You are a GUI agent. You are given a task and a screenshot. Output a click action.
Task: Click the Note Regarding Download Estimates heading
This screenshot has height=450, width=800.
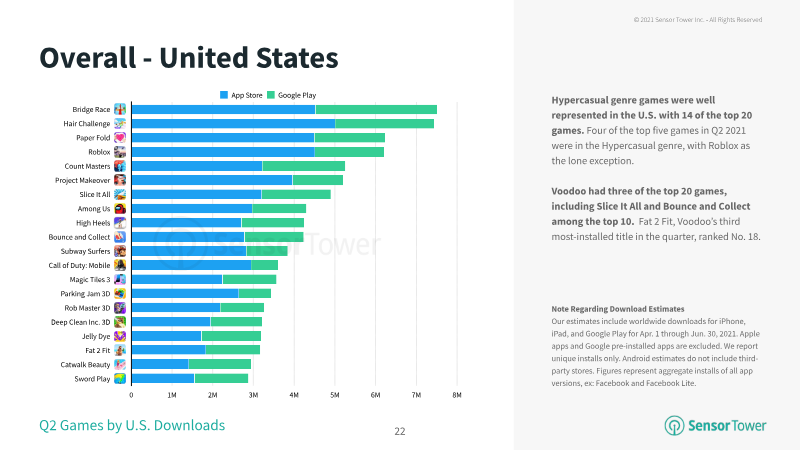click(618, 309)
